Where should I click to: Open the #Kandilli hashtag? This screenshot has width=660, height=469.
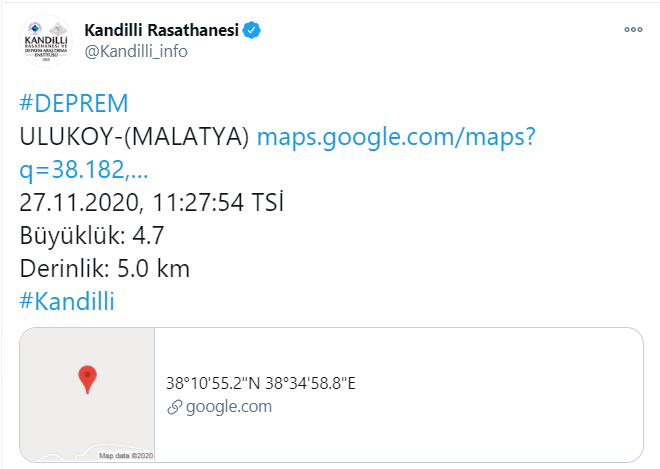pos(67,301)
